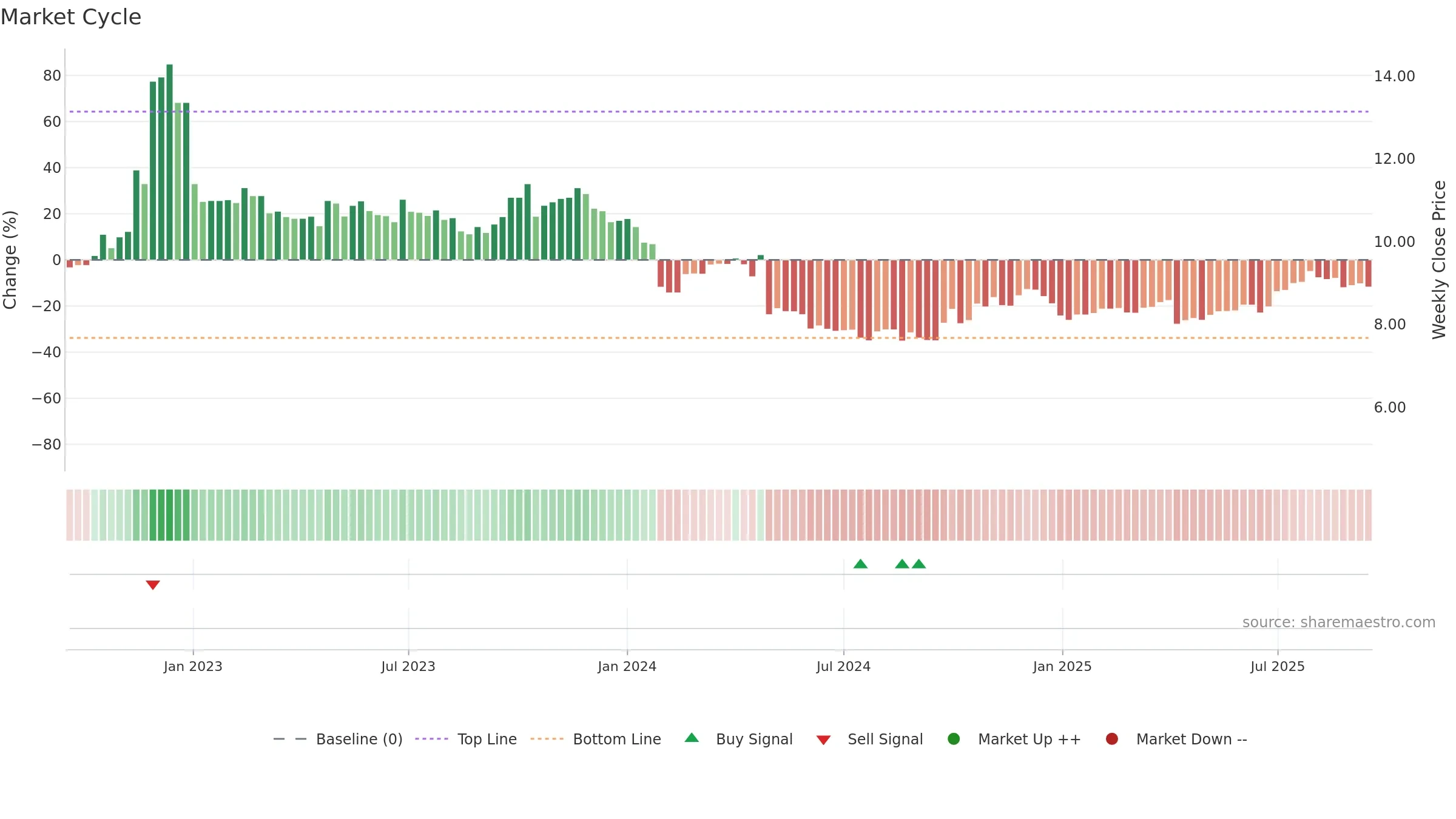Toggle the Top Line legend entry
Viewport: 1456px width, 819px height.
pyautogui.click(x=466, y=739)
